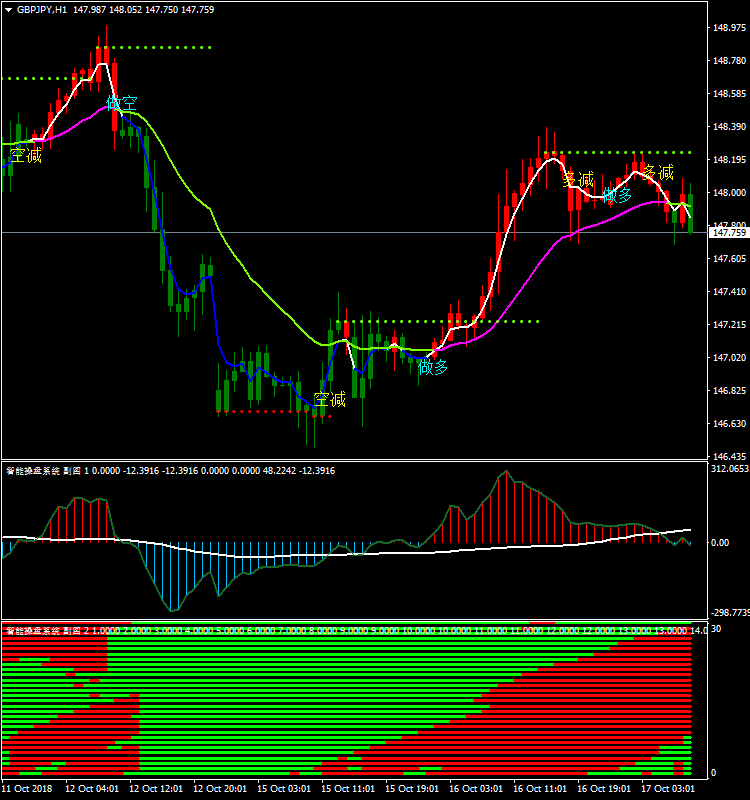Click the 146.630 price scale label
Viewport: 750px width, 800px height.
point(727,424)
